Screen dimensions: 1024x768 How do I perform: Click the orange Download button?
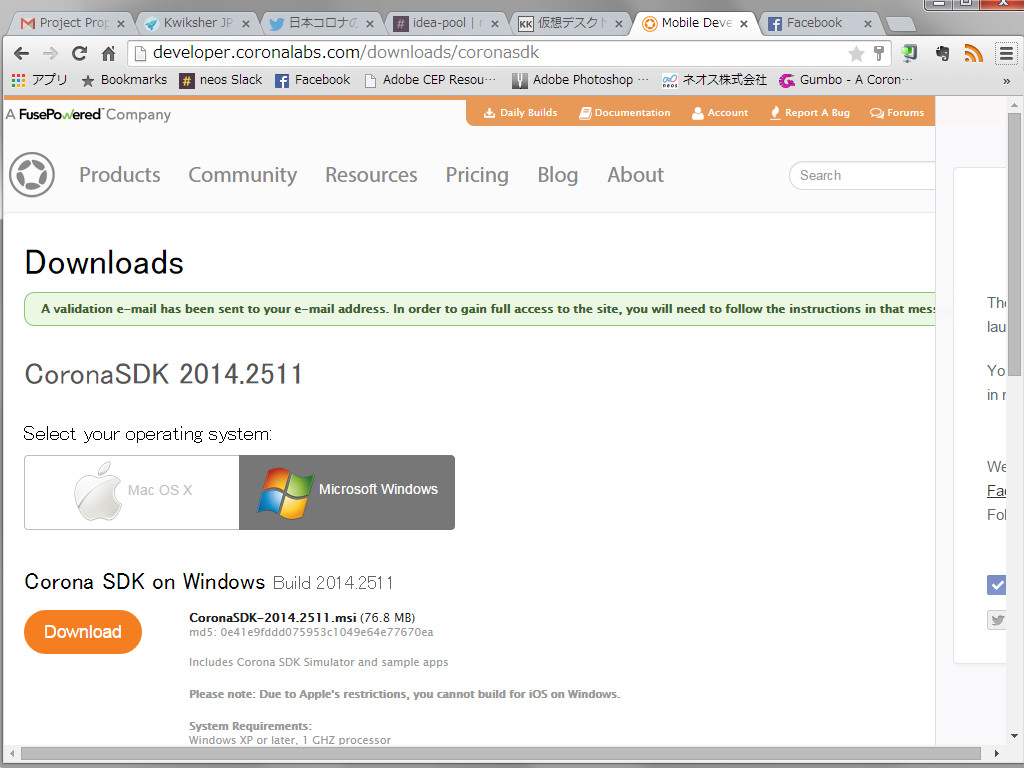[83, 632]
